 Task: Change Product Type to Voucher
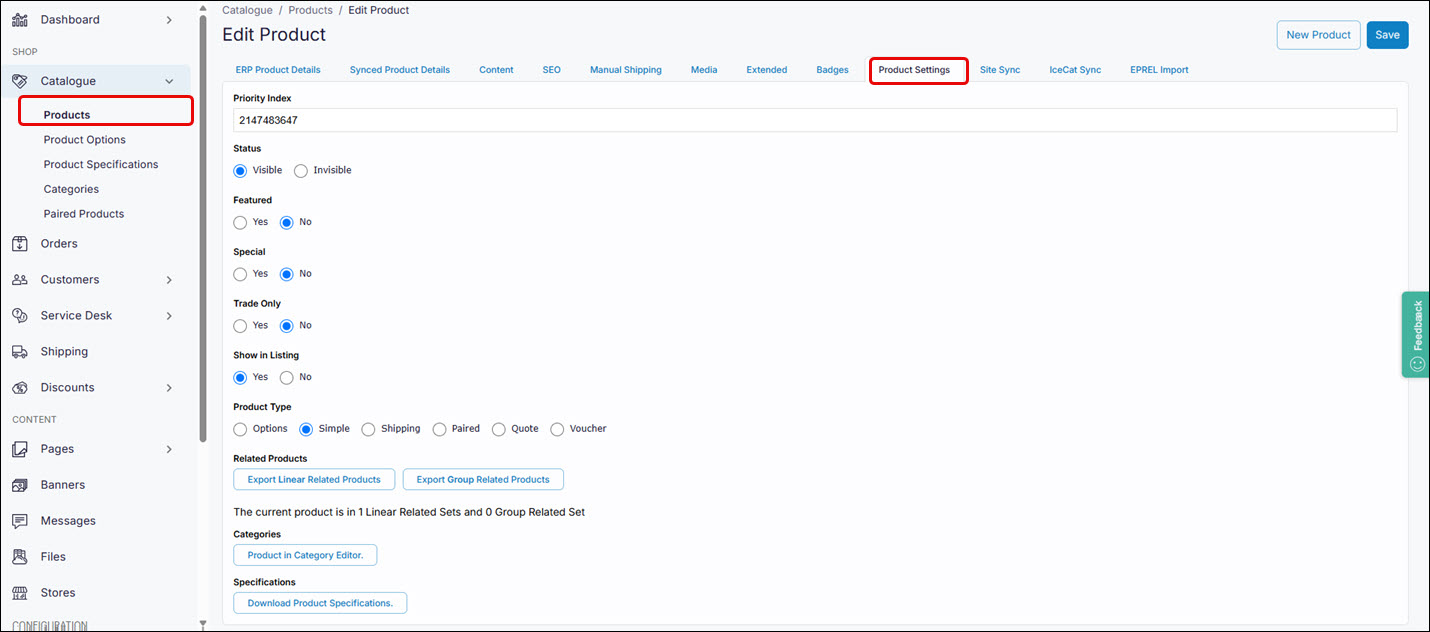pos(557,428)
